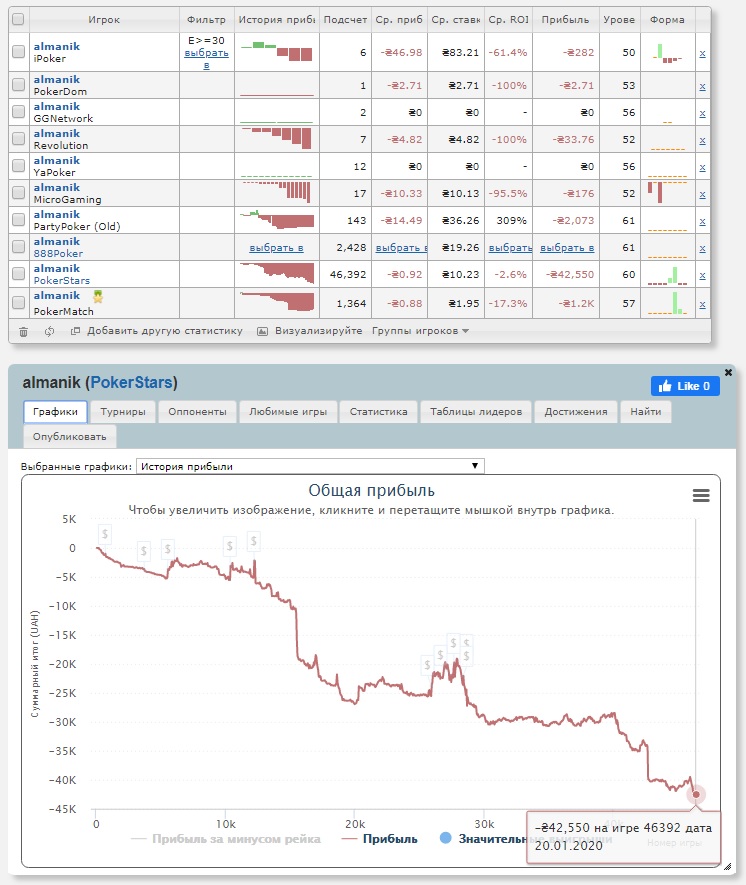
Task: Click the PokerStars link in panel title
Action: (x=131, y=383)
